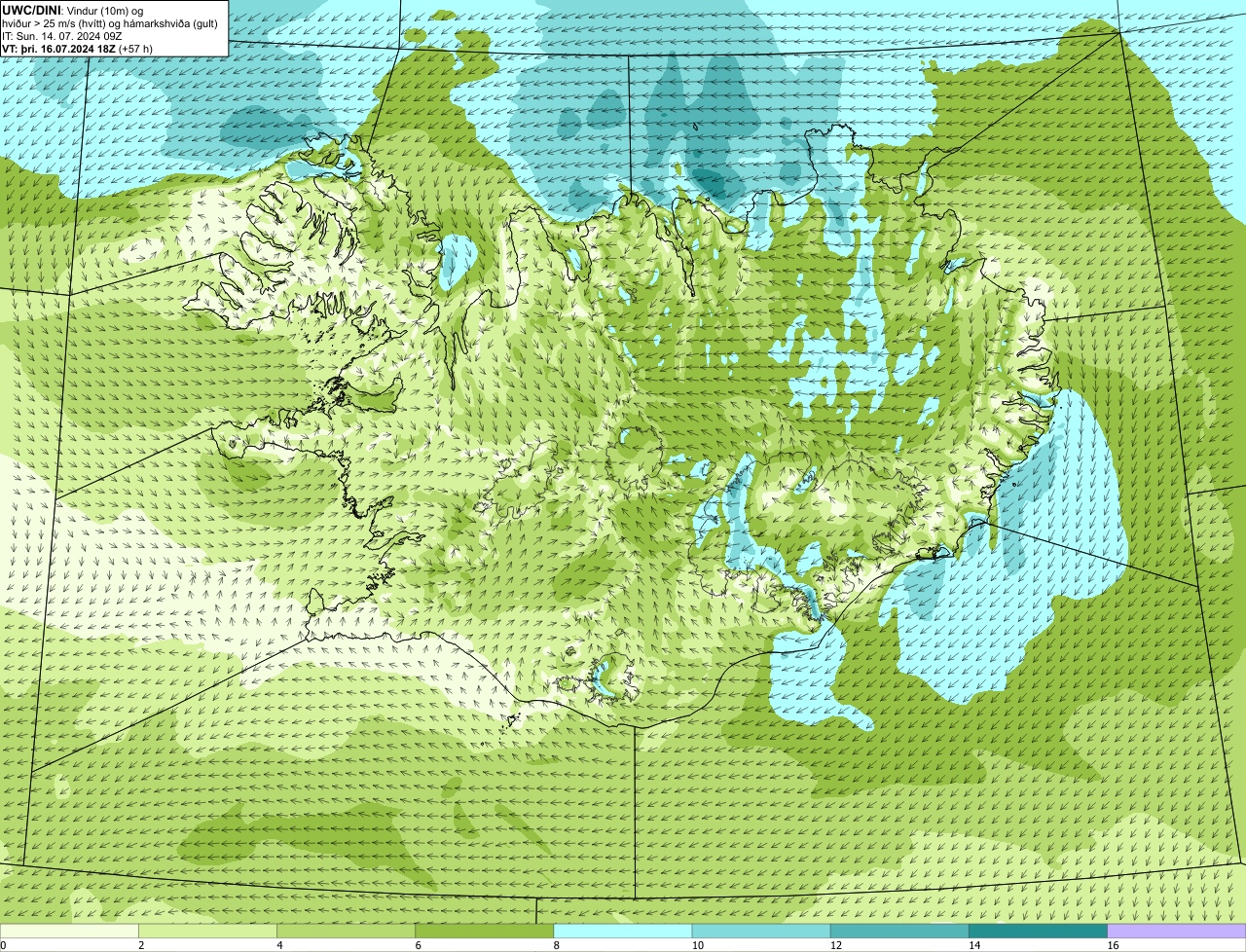This screenshot has height=952, width=1246.
Task: Click the 0–2 m/s pale yellow legend swatch
Action: [x=69, y=931]
